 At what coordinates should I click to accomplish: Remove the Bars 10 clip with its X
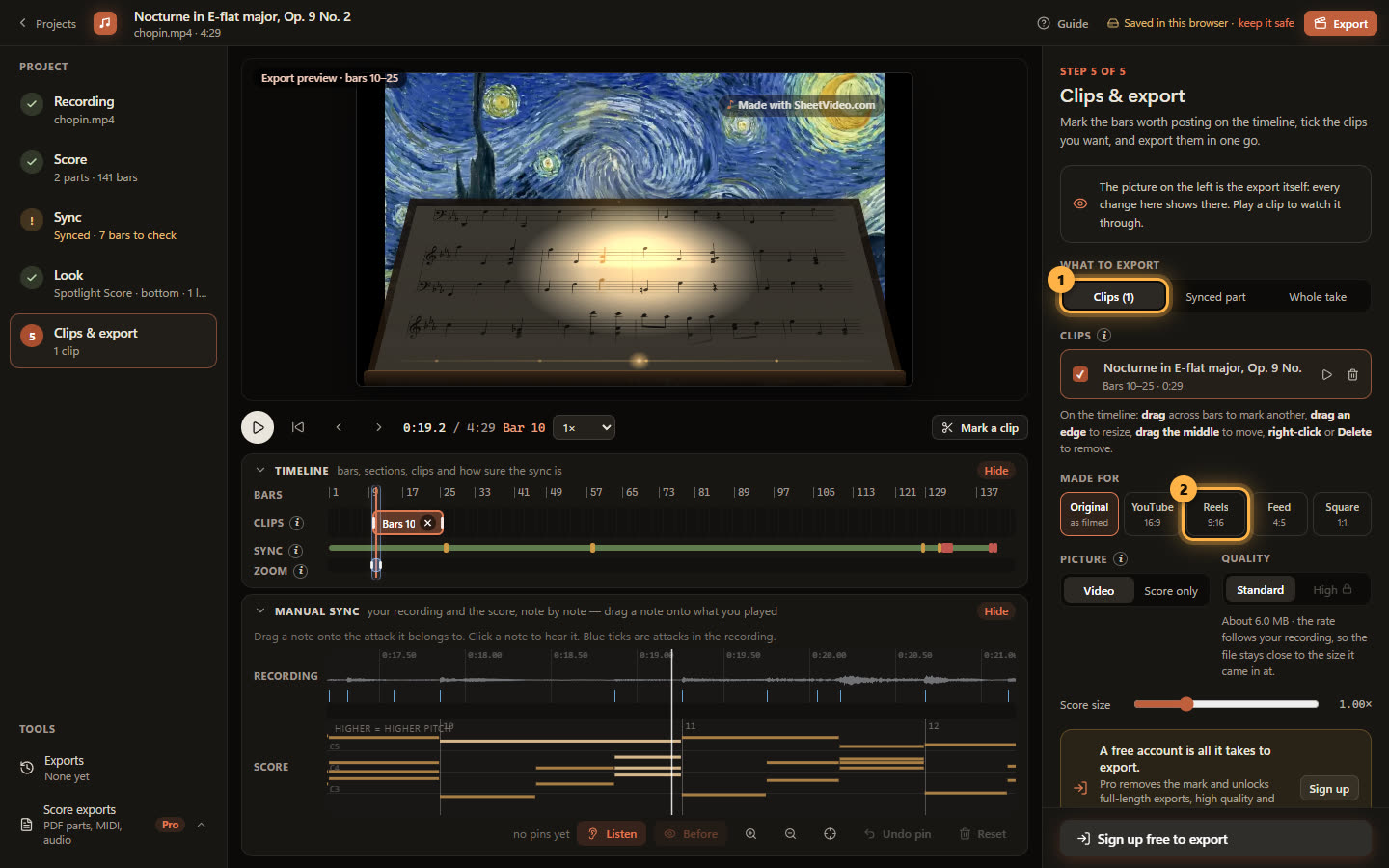(428, 523)
